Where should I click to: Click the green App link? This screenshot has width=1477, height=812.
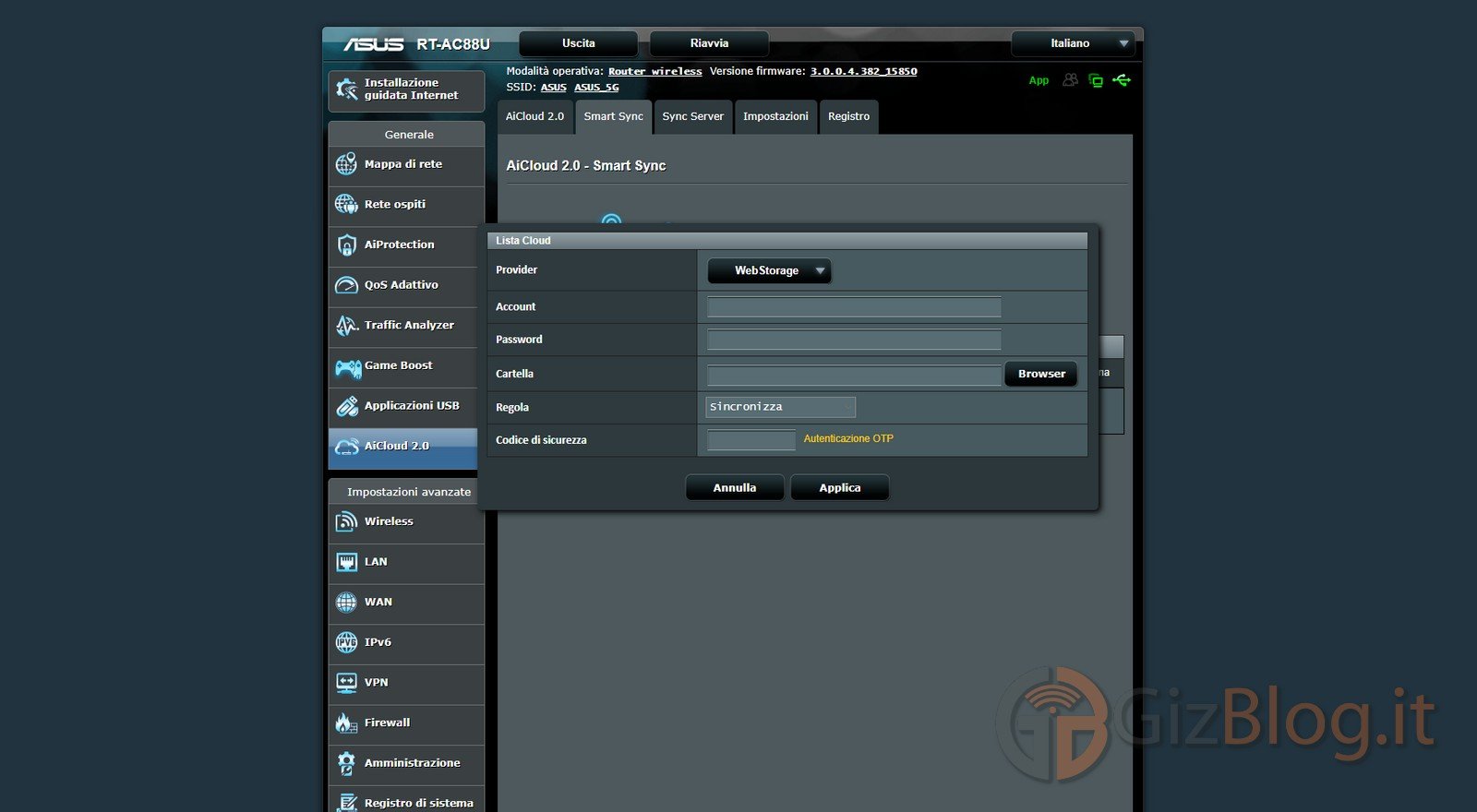[1039, 80]
